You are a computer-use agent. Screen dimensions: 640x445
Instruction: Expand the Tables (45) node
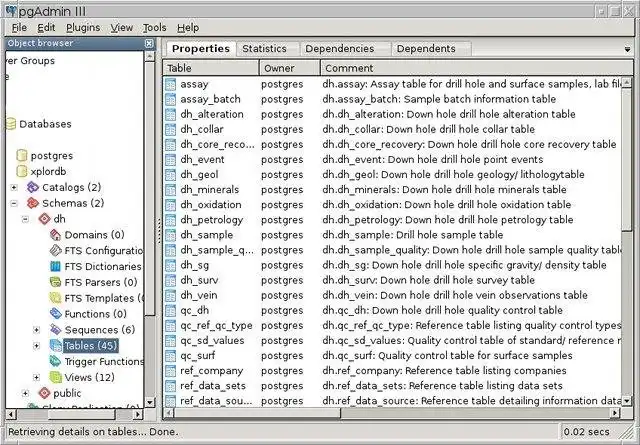[36, 346]
